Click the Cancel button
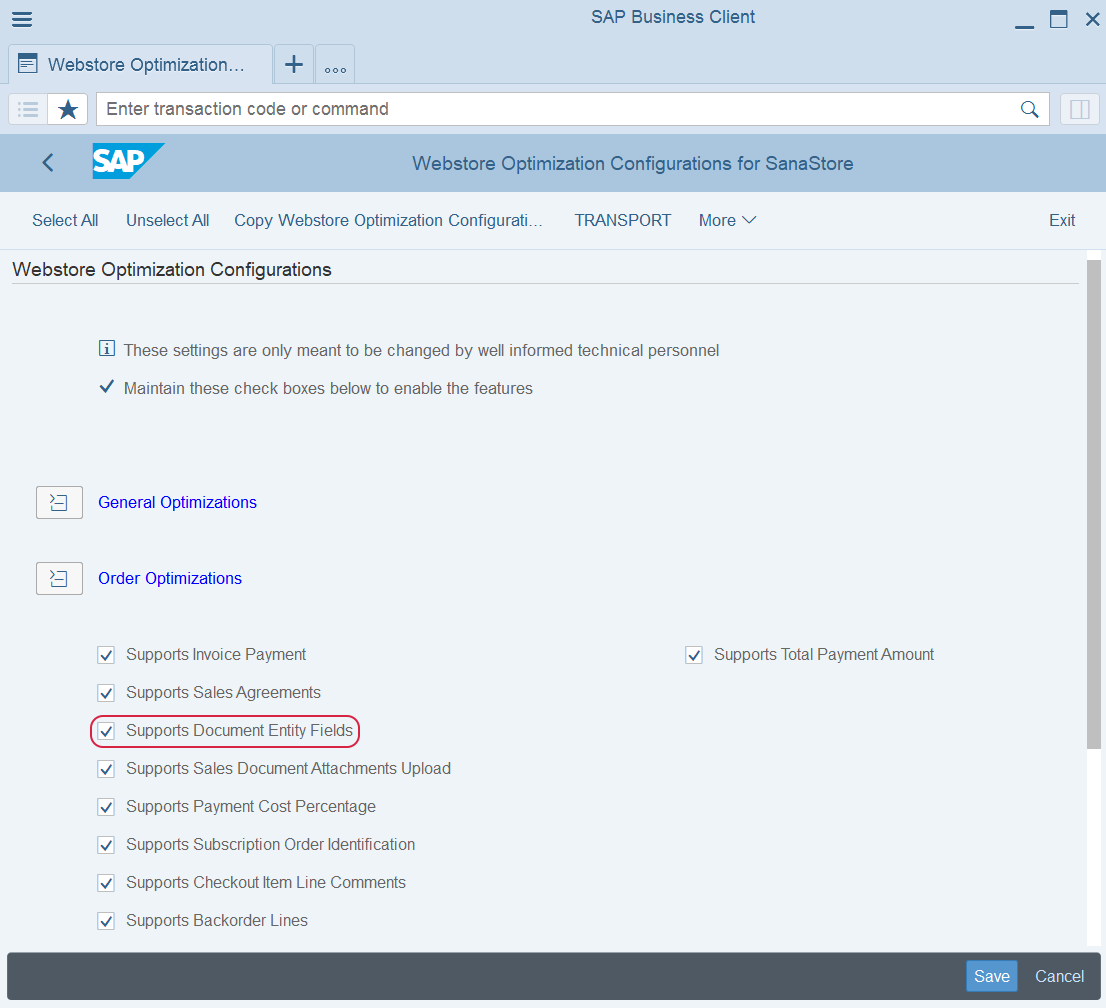 [1059, 977]
